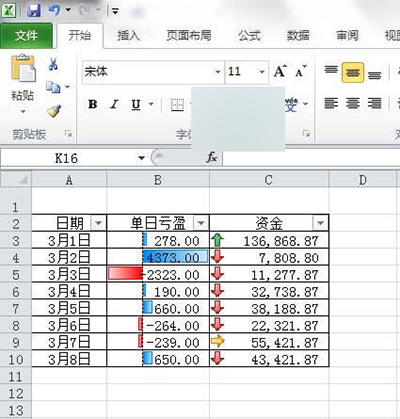The height and width of the screenshot is (419, 400).
Task: Click the 粘贴 paste icon
Action: 23,69
